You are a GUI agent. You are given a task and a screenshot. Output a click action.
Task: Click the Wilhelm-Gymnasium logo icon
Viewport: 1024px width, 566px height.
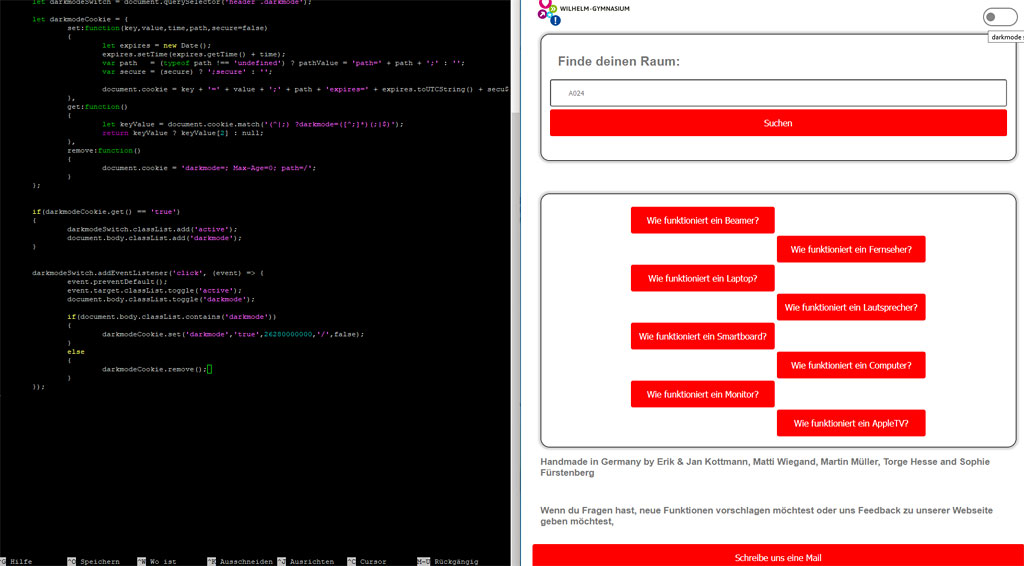pos(549,10)
